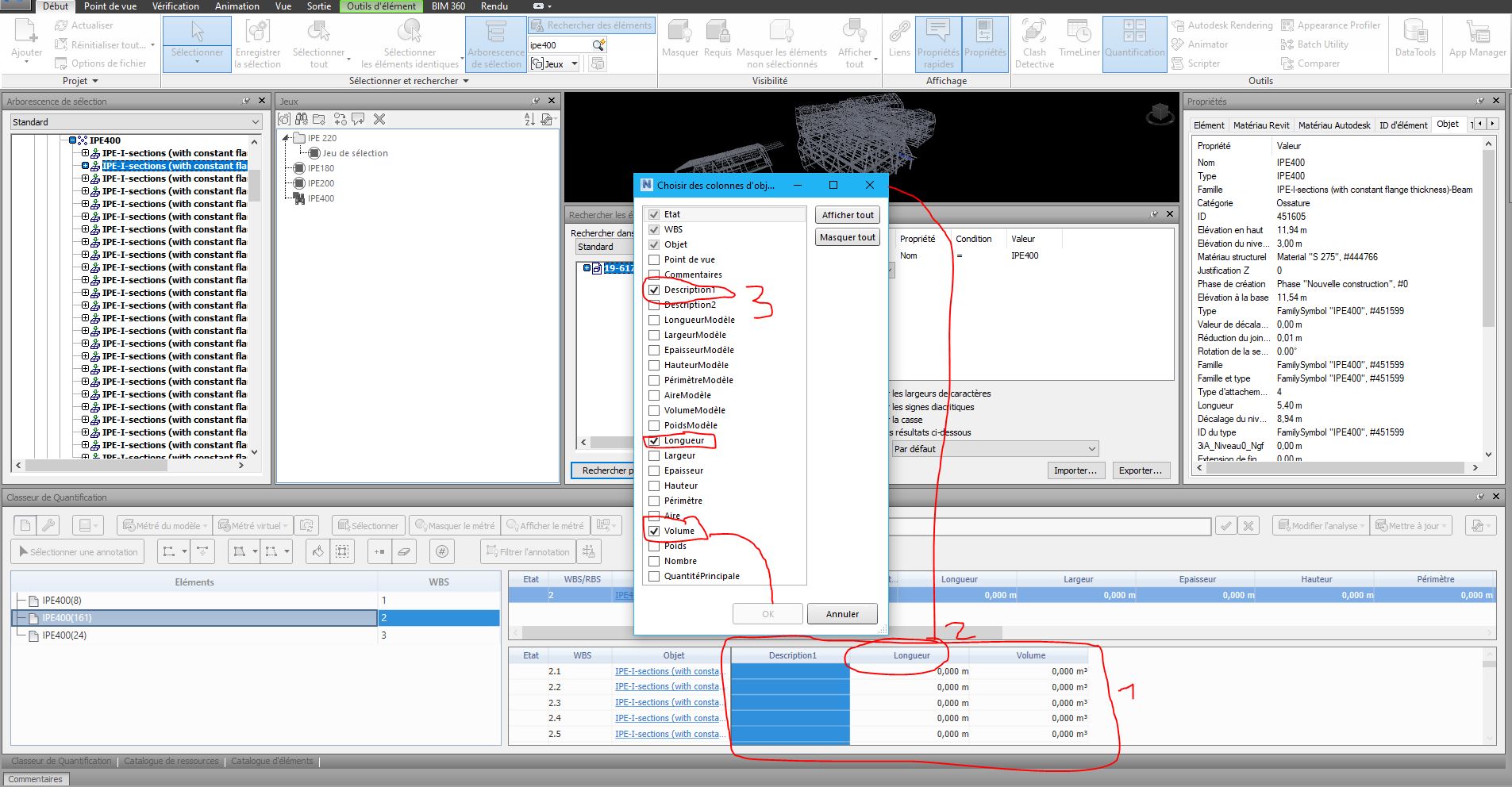
Task: Open App Manager from the ribbon
Action: tap(1477, 40)
